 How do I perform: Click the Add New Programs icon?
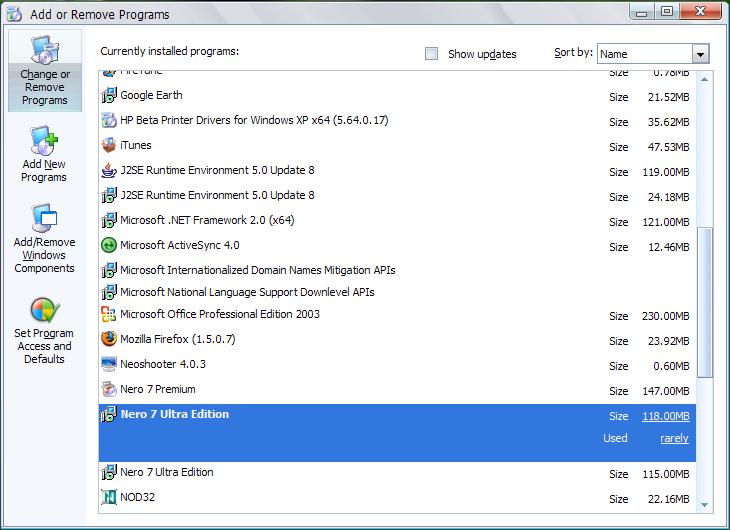(x=44, y=140)
